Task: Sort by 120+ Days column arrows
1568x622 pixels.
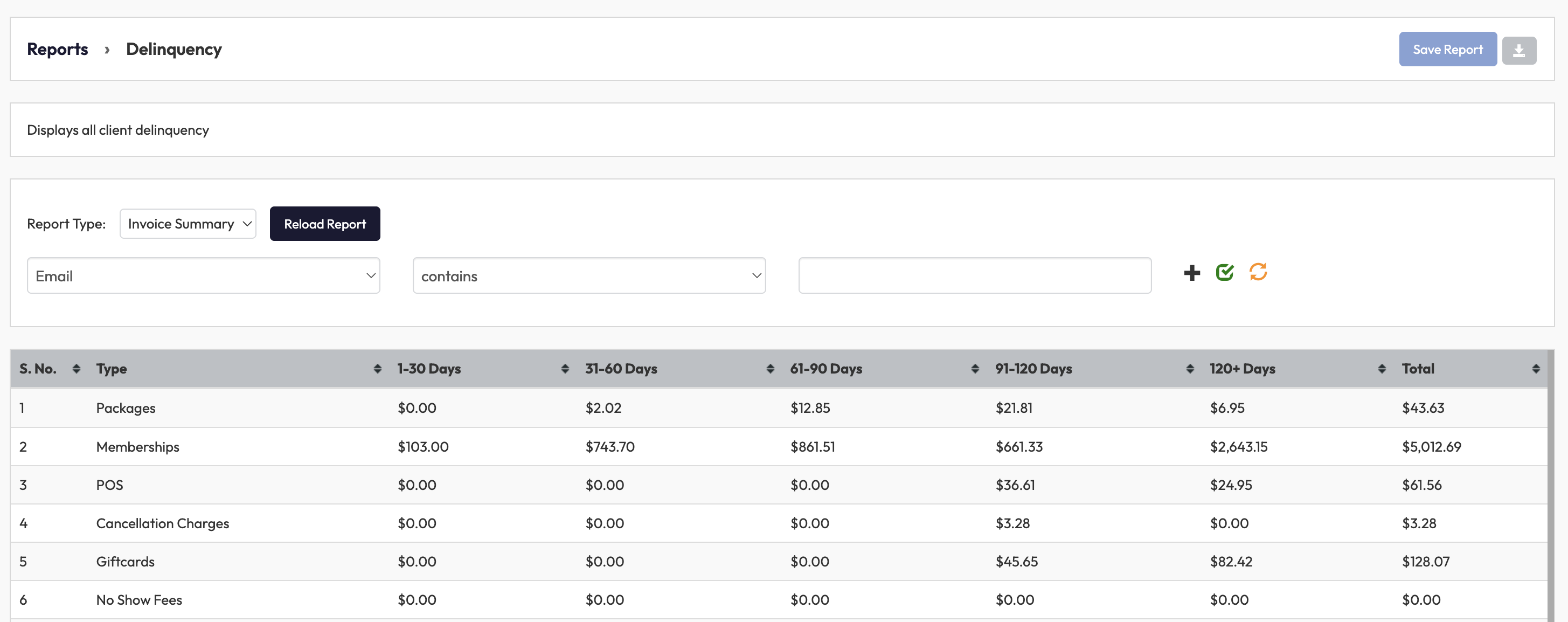Action: coord(1382,369)
